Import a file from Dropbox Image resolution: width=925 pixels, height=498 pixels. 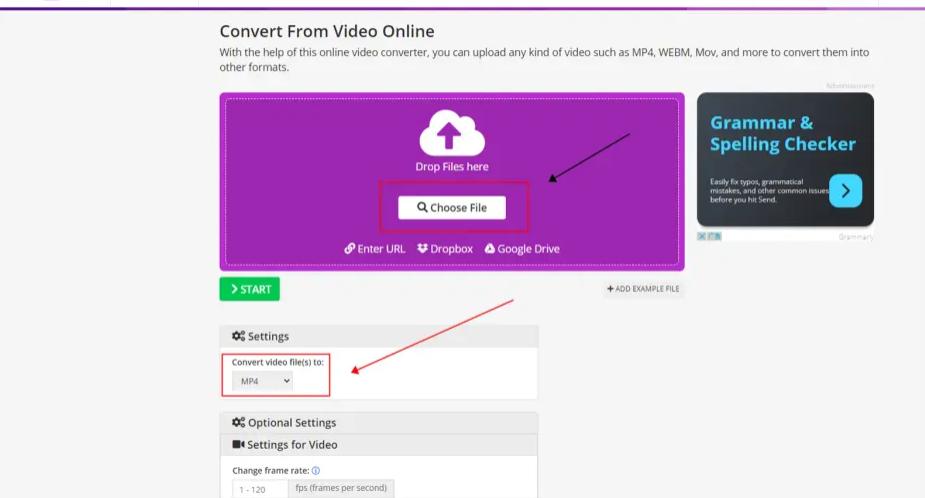(445, 249)
